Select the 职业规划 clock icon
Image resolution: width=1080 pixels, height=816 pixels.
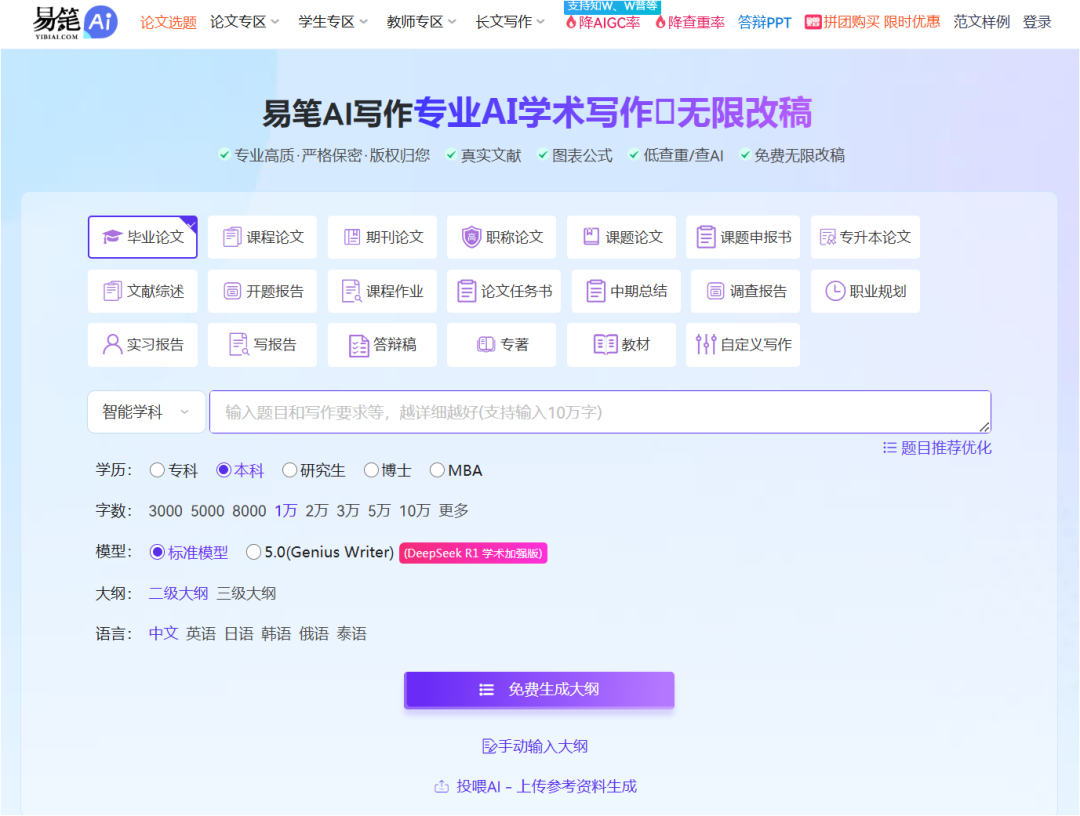coord(835,291)
